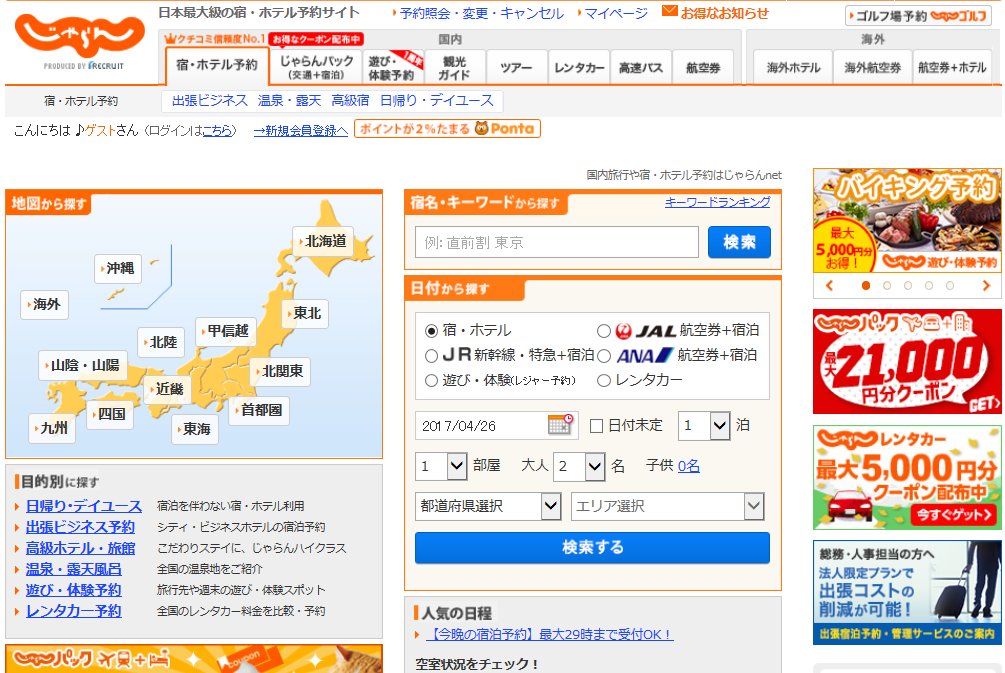Select 首都圏 region on the map
This screenshot has height=673, width=1005.
point(259,410)
